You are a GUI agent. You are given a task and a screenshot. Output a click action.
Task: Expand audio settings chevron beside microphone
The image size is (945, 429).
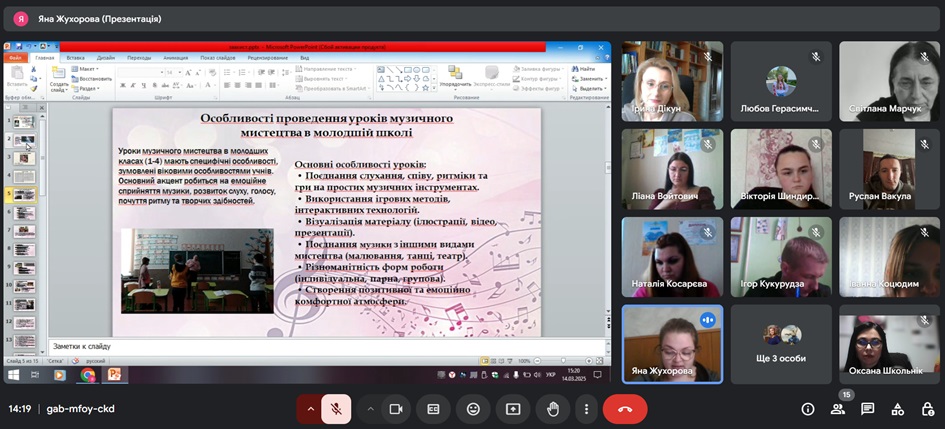310,409
